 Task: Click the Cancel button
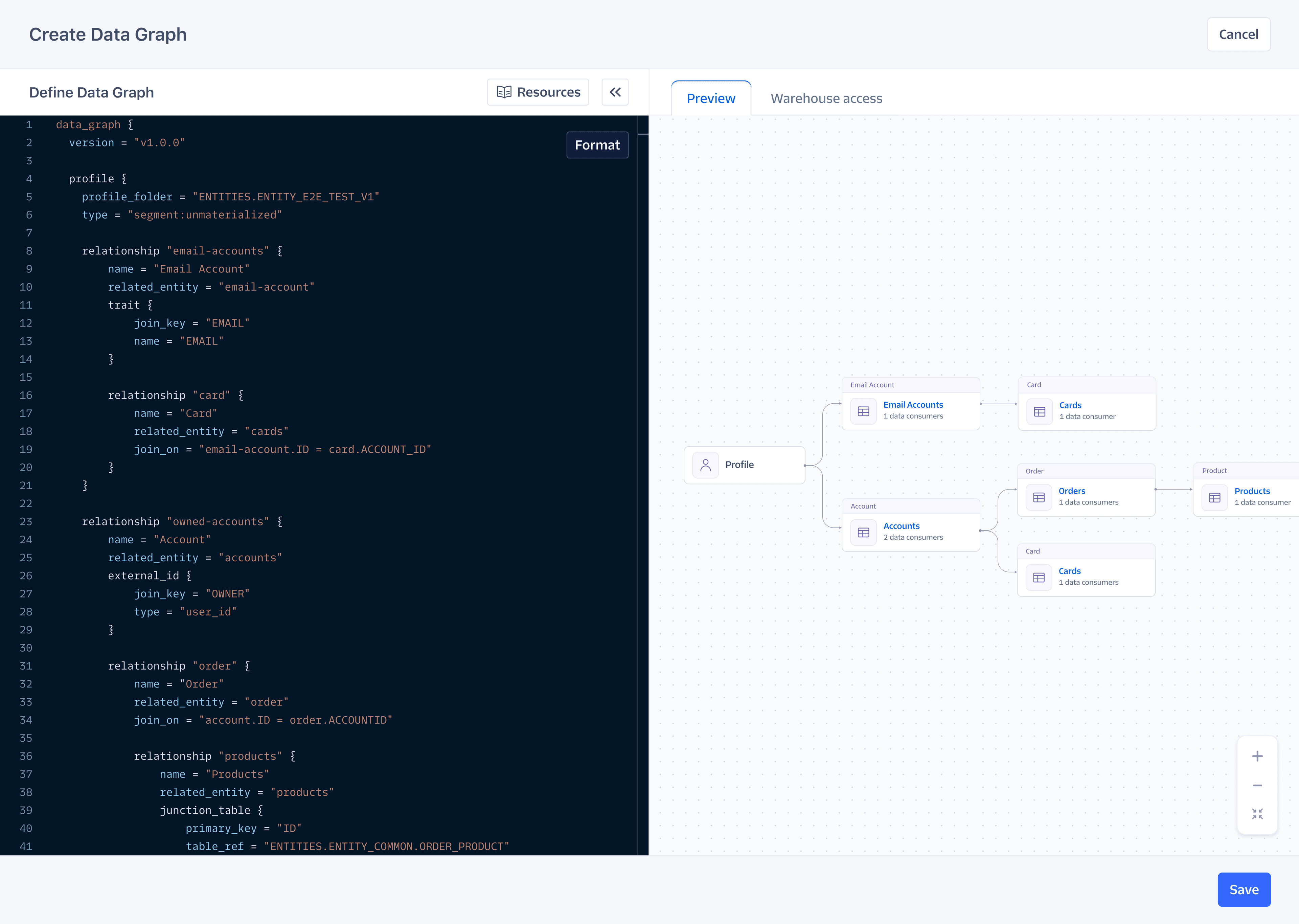[x=1238, y=35]
